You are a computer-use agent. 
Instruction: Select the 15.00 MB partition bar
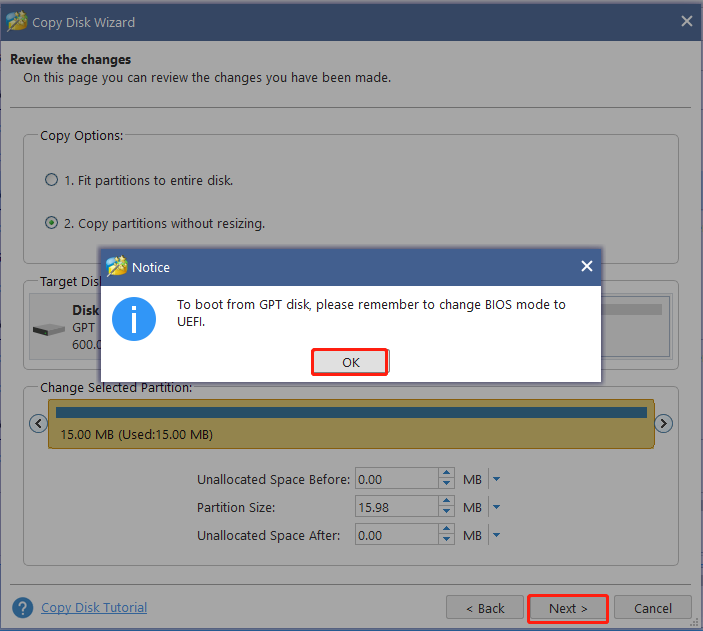[351, 423]
